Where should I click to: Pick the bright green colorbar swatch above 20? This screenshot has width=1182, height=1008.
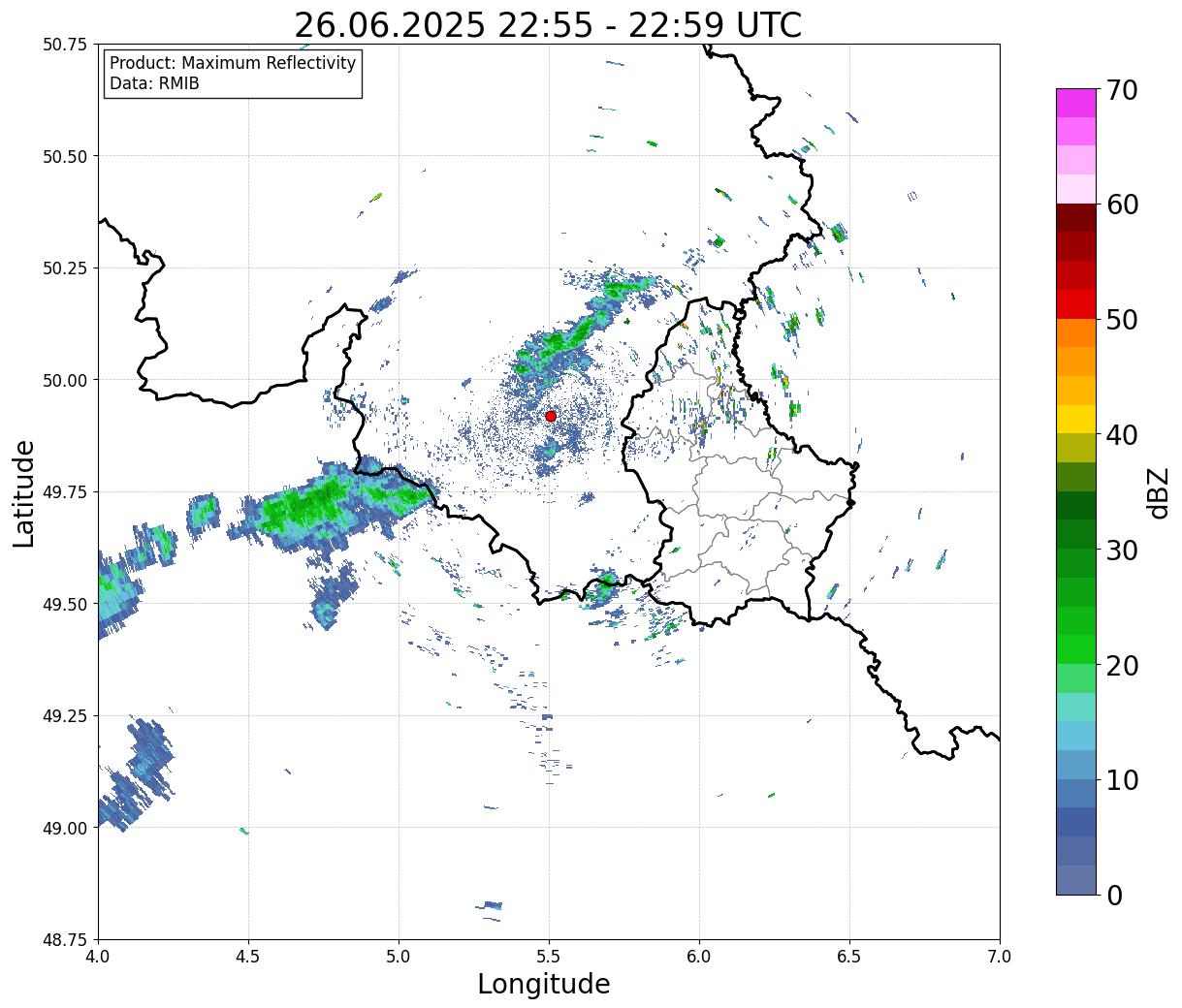(x=1076, y=649)
